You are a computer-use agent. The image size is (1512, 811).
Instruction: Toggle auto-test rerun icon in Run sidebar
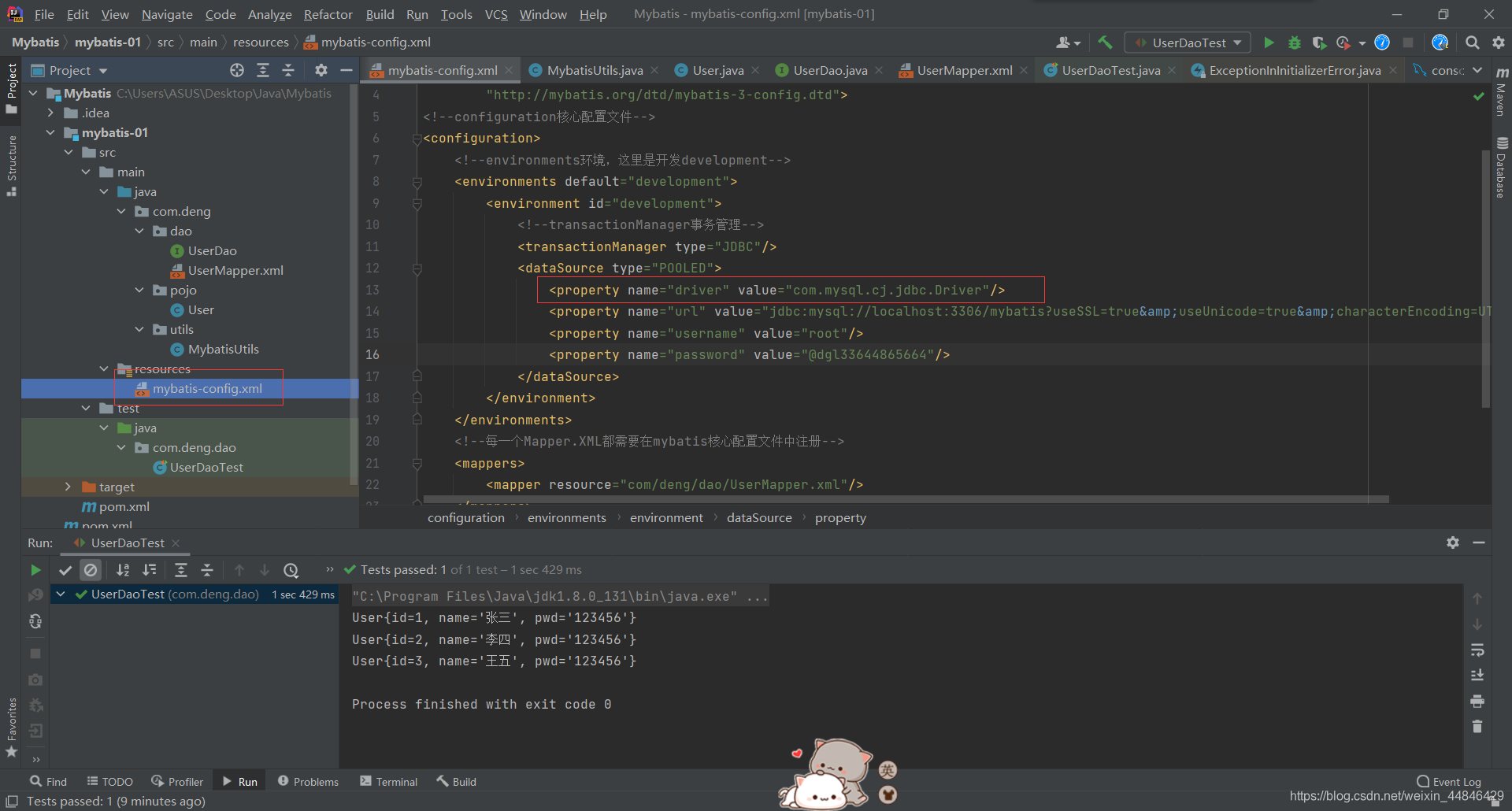35,621
